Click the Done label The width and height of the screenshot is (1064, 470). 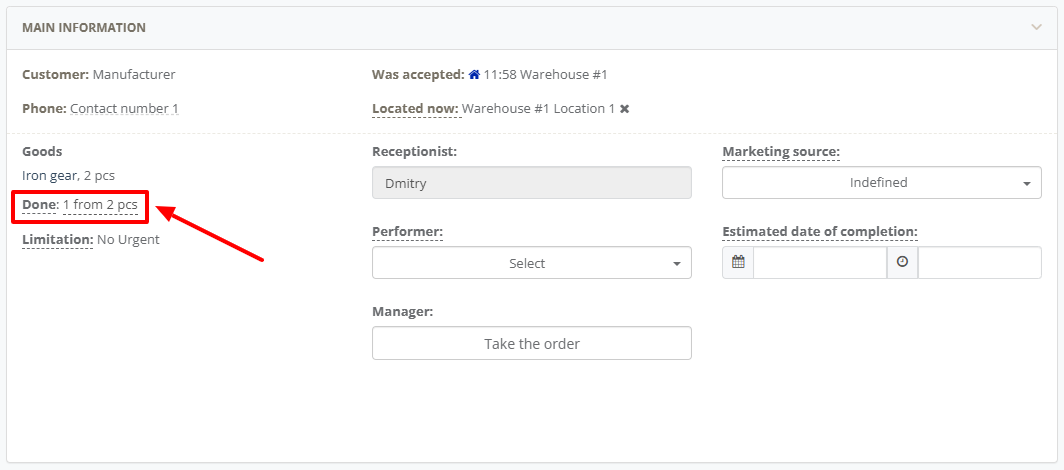coord(40,204)
